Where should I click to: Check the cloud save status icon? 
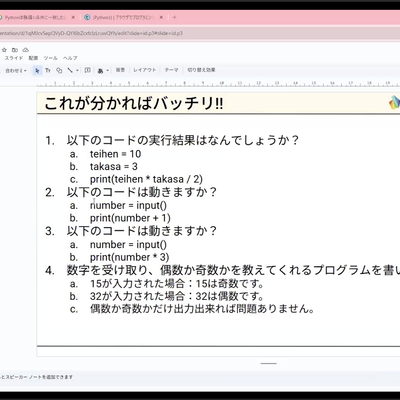(26, 50)
